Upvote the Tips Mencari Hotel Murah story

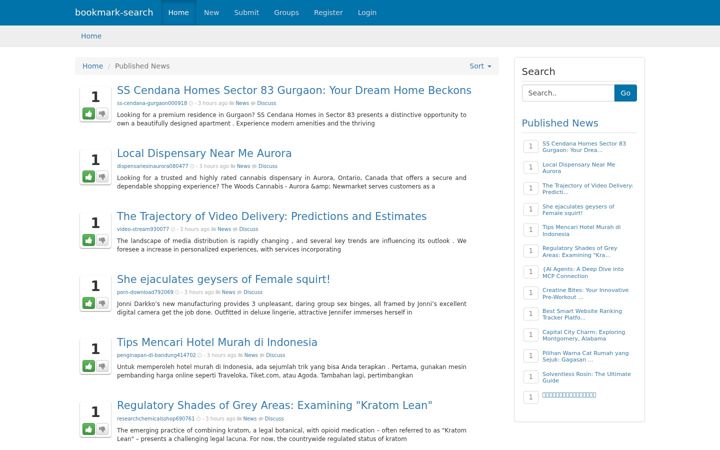coord(89,366)
